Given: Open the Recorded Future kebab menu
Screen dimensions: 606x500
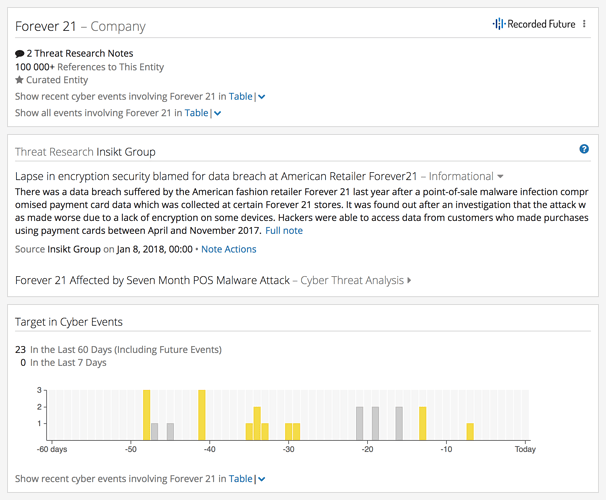Looking at the screenshot, I should click(584, 24).
